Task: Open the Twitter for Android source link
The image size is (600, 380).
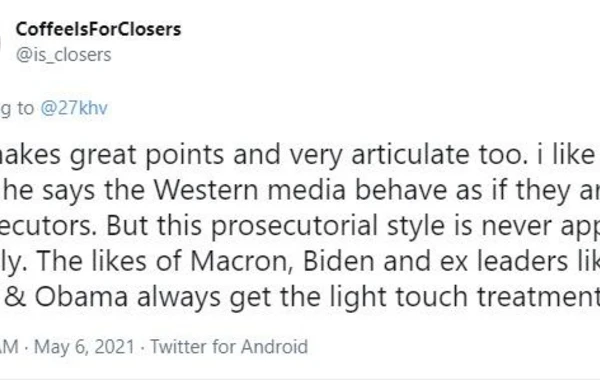Action: point(229,347)
